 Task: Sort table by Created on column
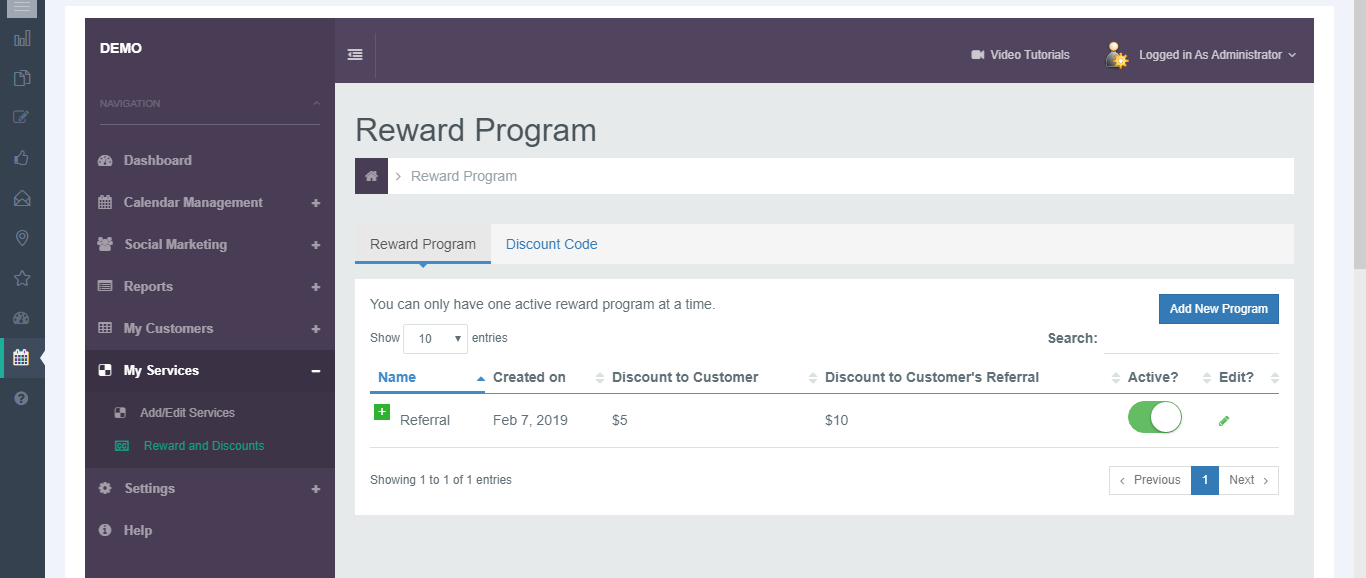[529, 378]
